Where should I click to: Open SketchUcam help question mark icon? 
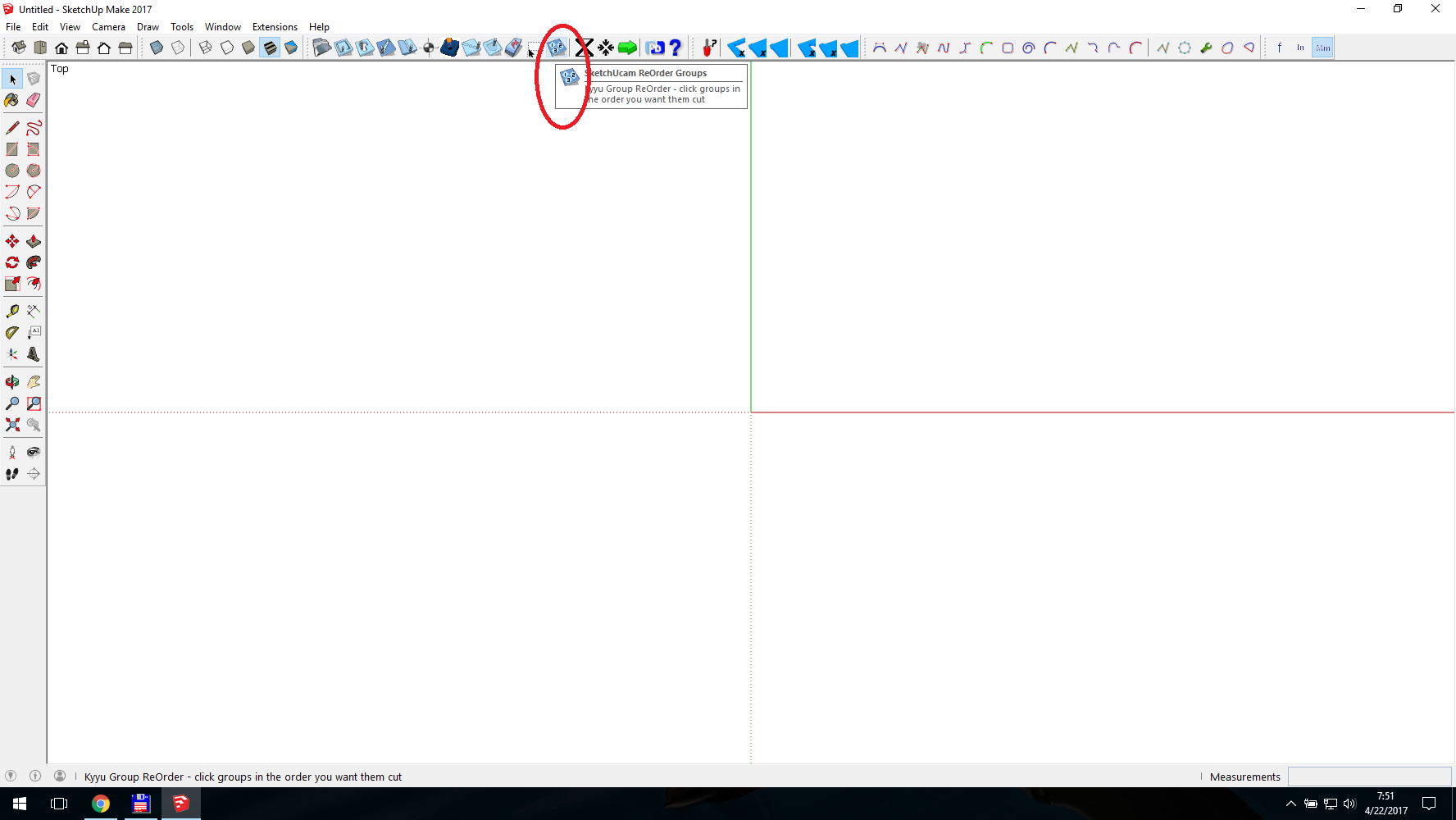(676, 48)
